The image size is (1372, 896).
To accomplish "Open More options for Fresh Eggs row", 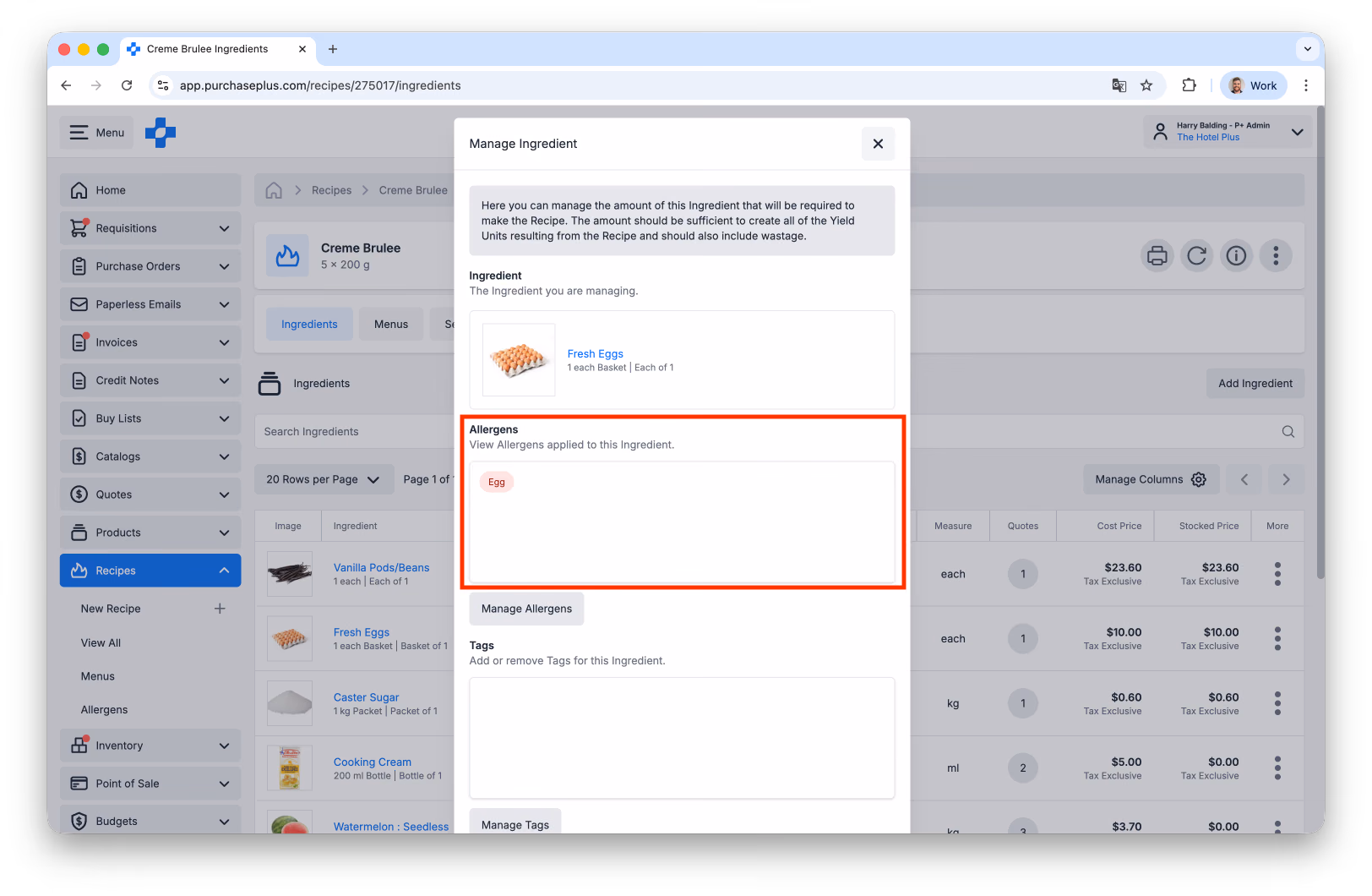I will pyautogui.click(x=1277, y=639).
